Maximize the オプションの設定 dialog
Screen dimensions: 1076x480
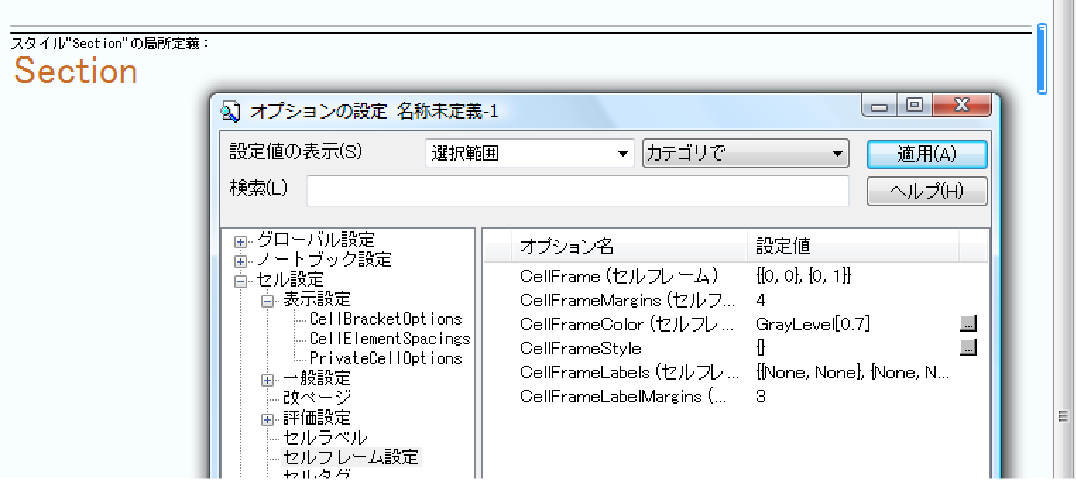(x=914, y=106)
